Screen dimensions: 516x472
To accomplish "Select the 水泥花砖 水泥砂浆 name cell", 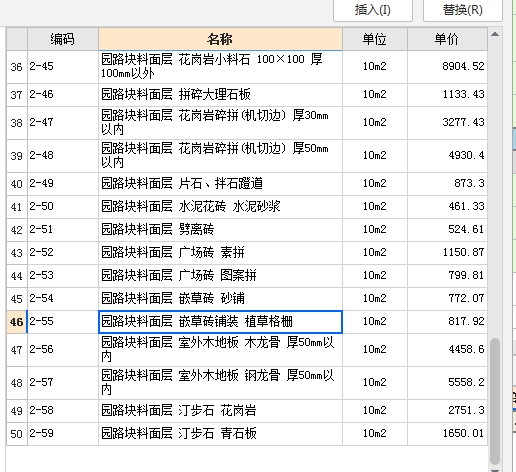I will (220, 207).
